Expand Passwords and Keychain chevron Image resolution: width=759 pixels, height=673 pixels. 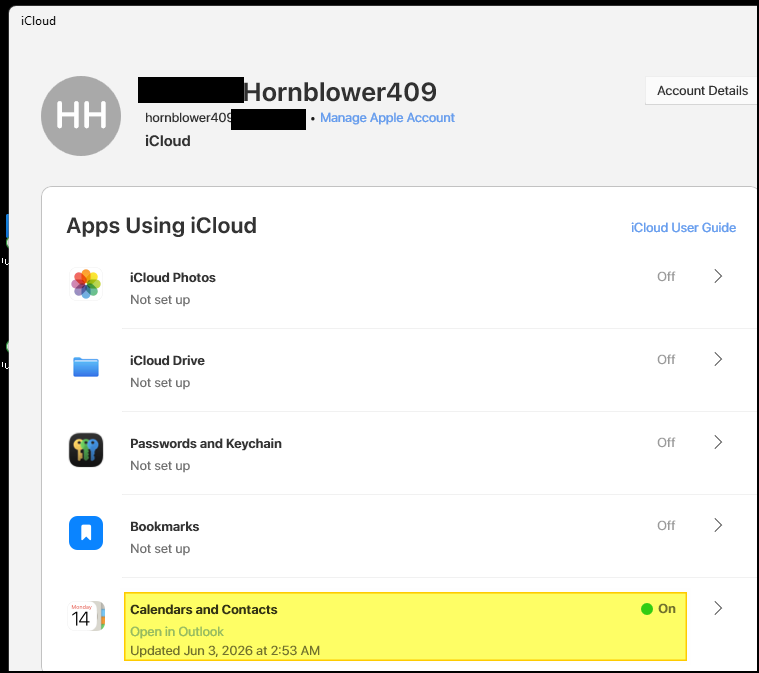(x=718, y=442)
